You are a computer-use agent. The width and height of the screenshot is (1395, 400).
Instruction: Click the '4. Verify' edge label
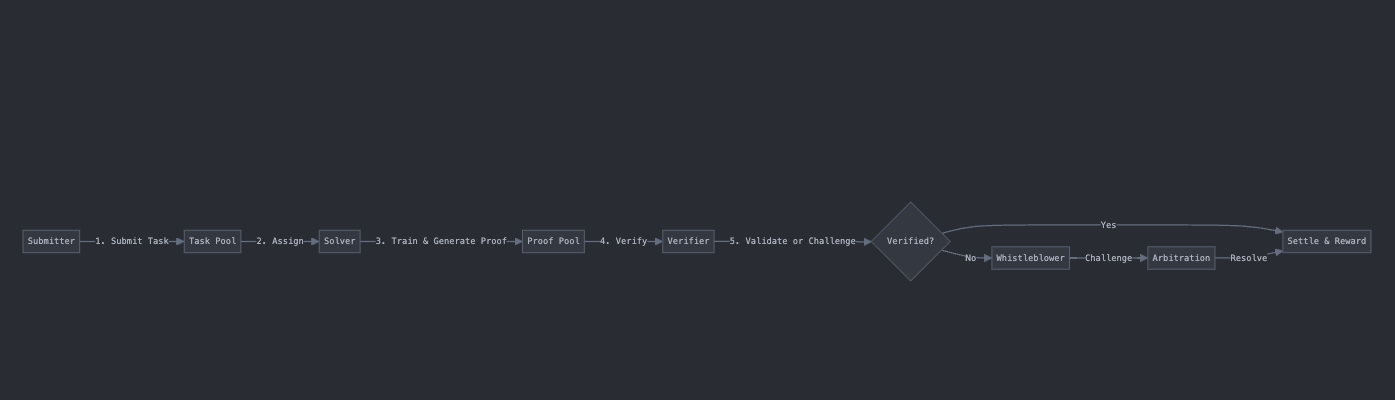624,241
